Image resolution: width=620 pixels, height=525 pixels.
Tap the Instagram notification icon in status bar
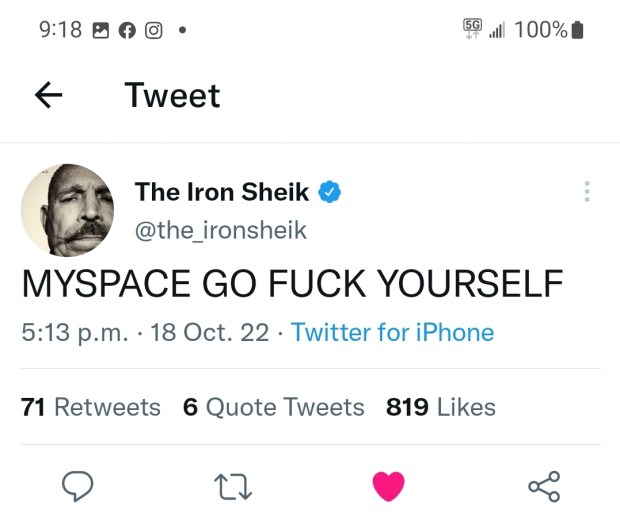[x=153, y=30]
